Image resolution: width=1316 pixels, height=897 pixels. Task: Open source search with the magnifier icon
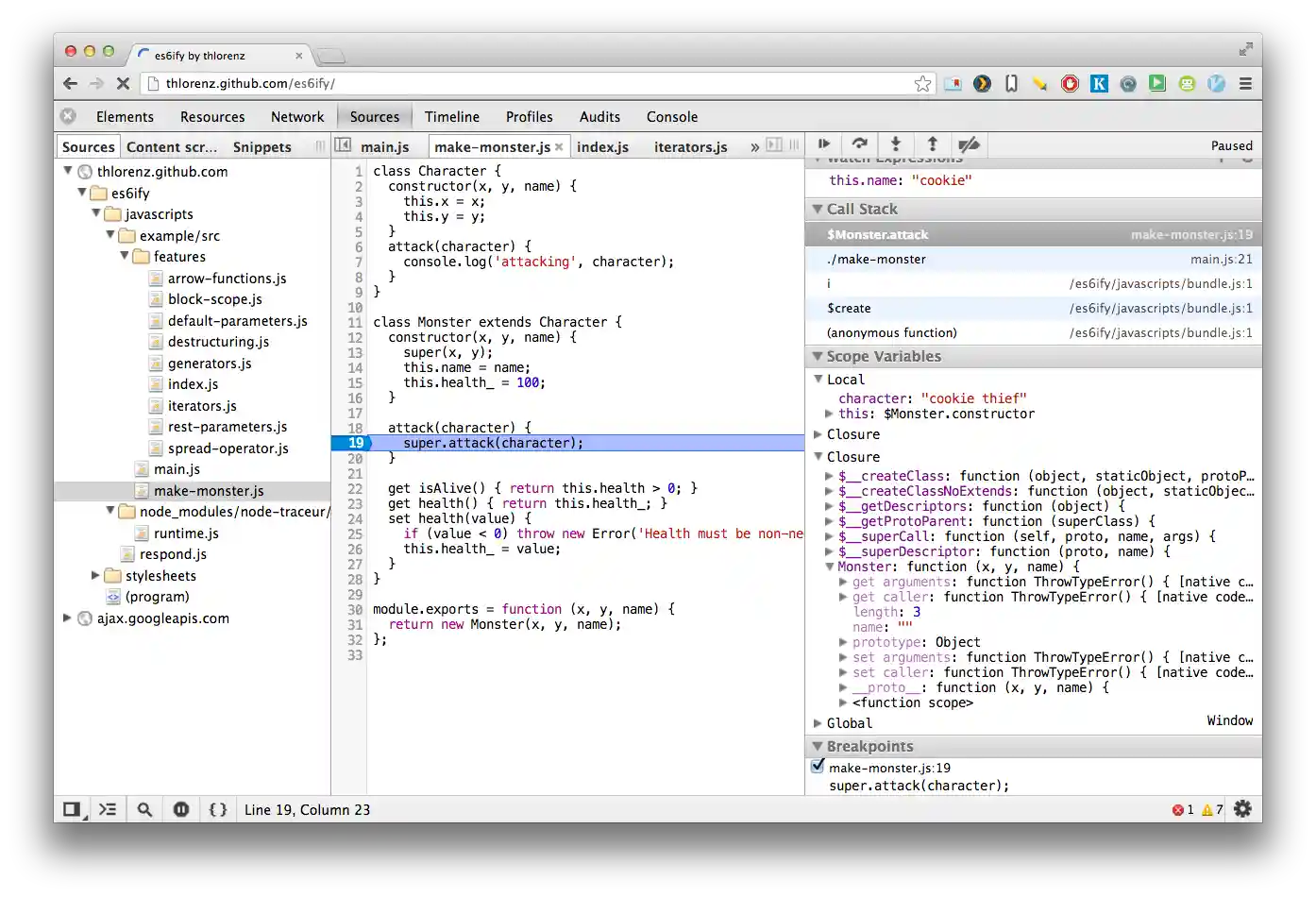[x=144, y=809]
